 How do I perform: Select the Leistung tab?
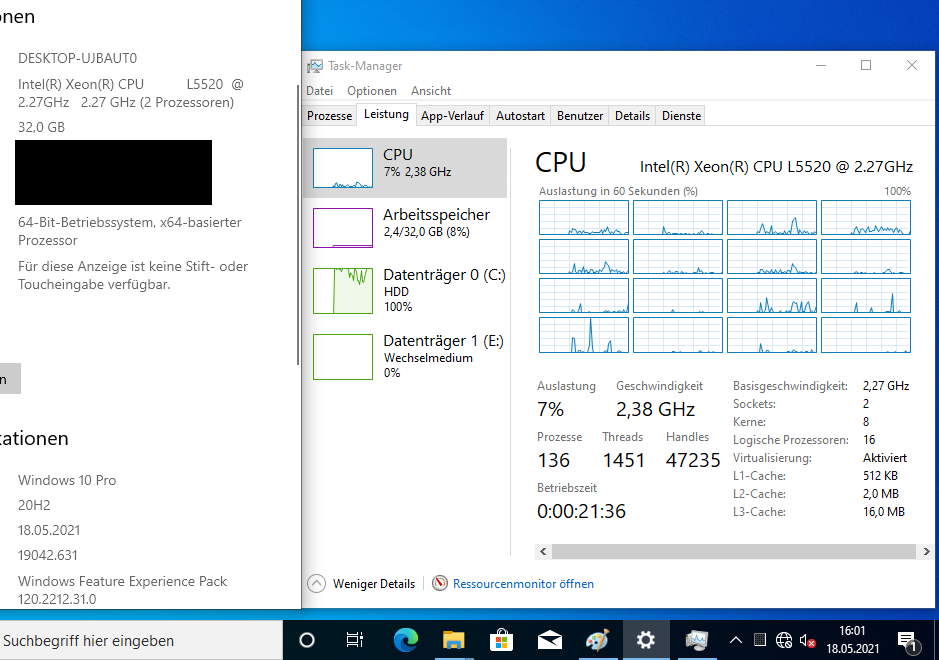[386, 114]
